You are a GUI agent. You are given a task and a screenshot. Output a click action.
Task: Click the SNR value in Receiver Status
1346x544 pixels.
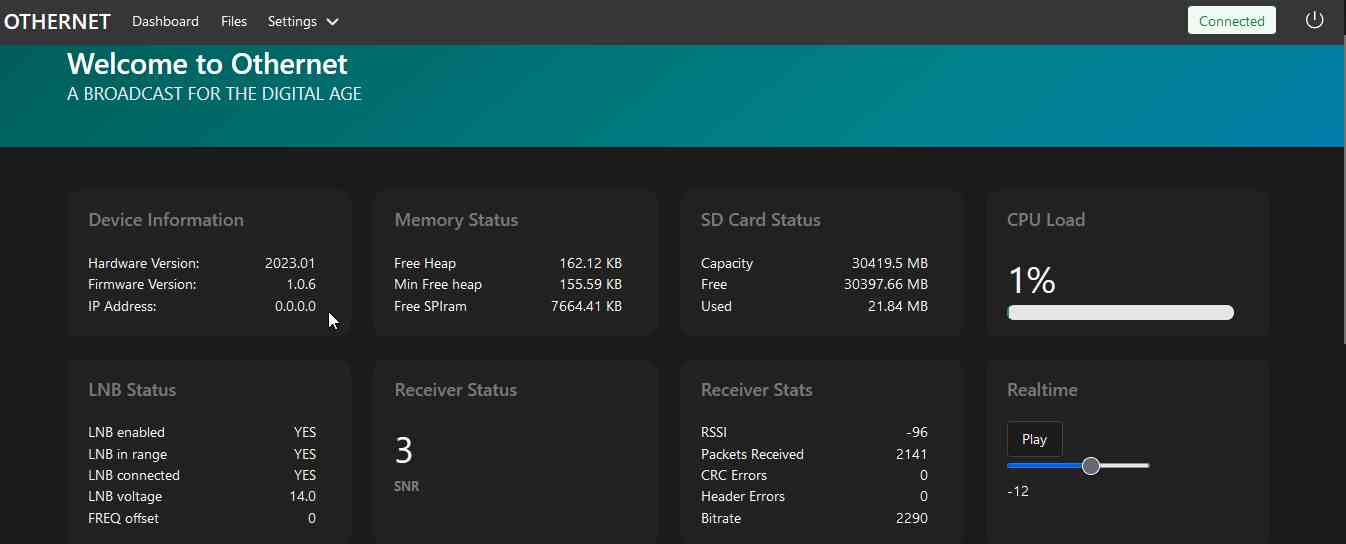404,451
